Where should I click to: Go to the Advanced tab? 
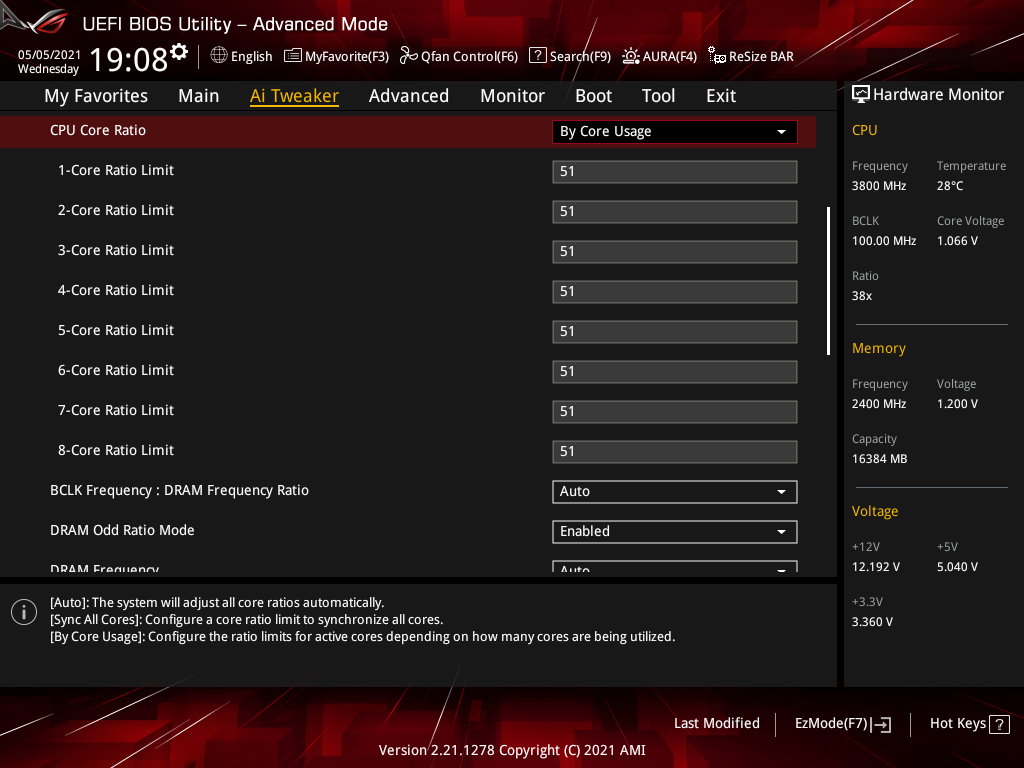coord(409,96)
